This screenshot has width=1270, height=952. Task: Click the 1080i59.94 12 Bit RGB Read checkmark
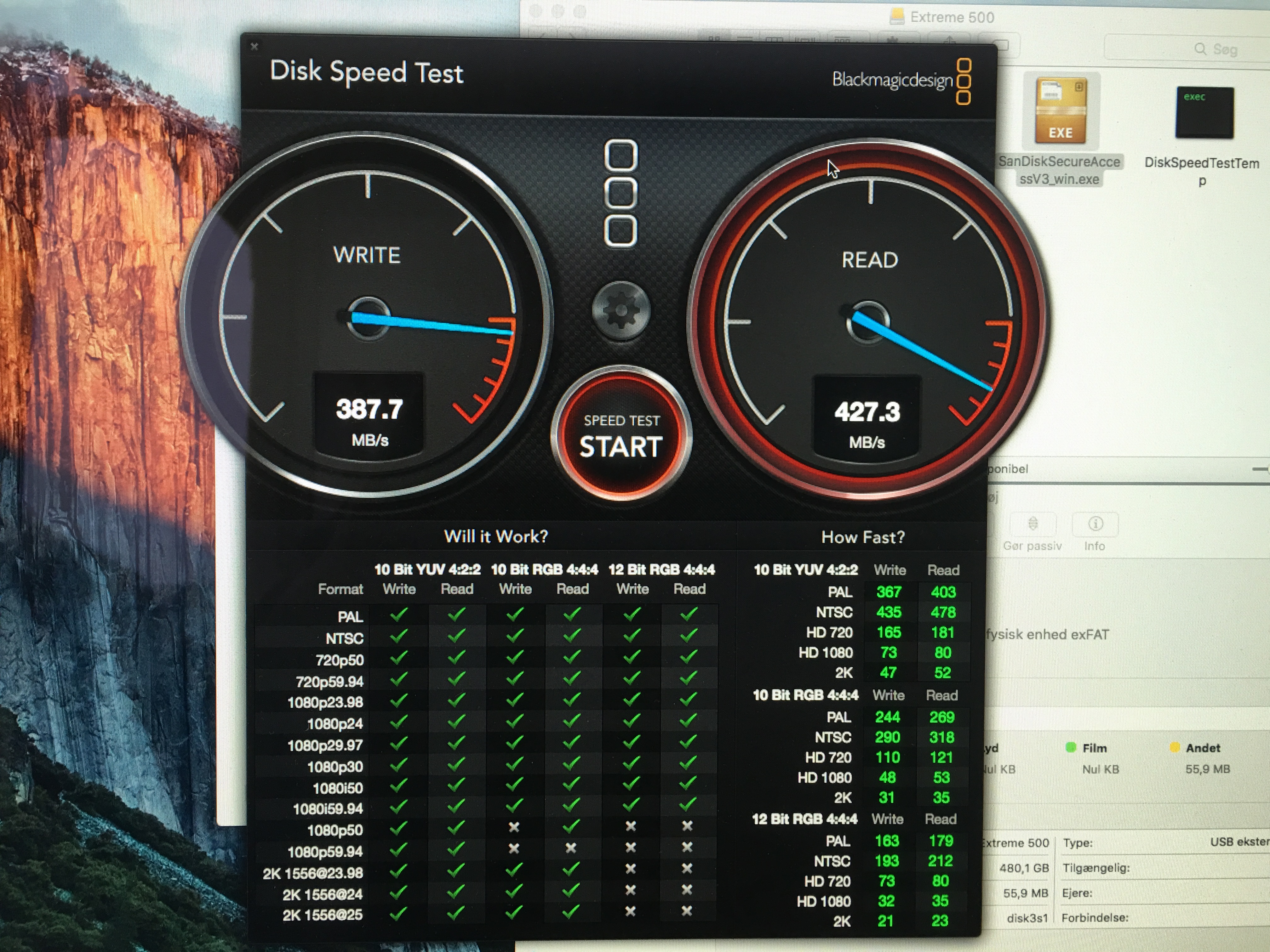688,805
